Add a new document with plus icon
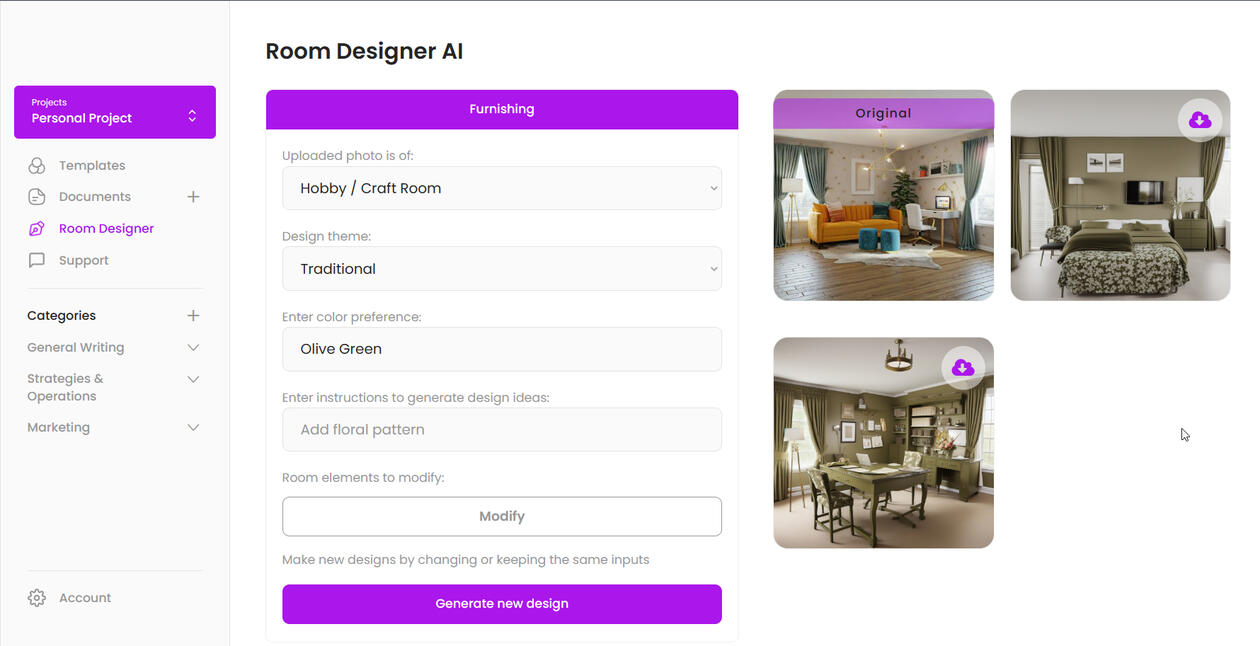The height and width of the screenshot is (646, 1260). [x=194, y=197]
